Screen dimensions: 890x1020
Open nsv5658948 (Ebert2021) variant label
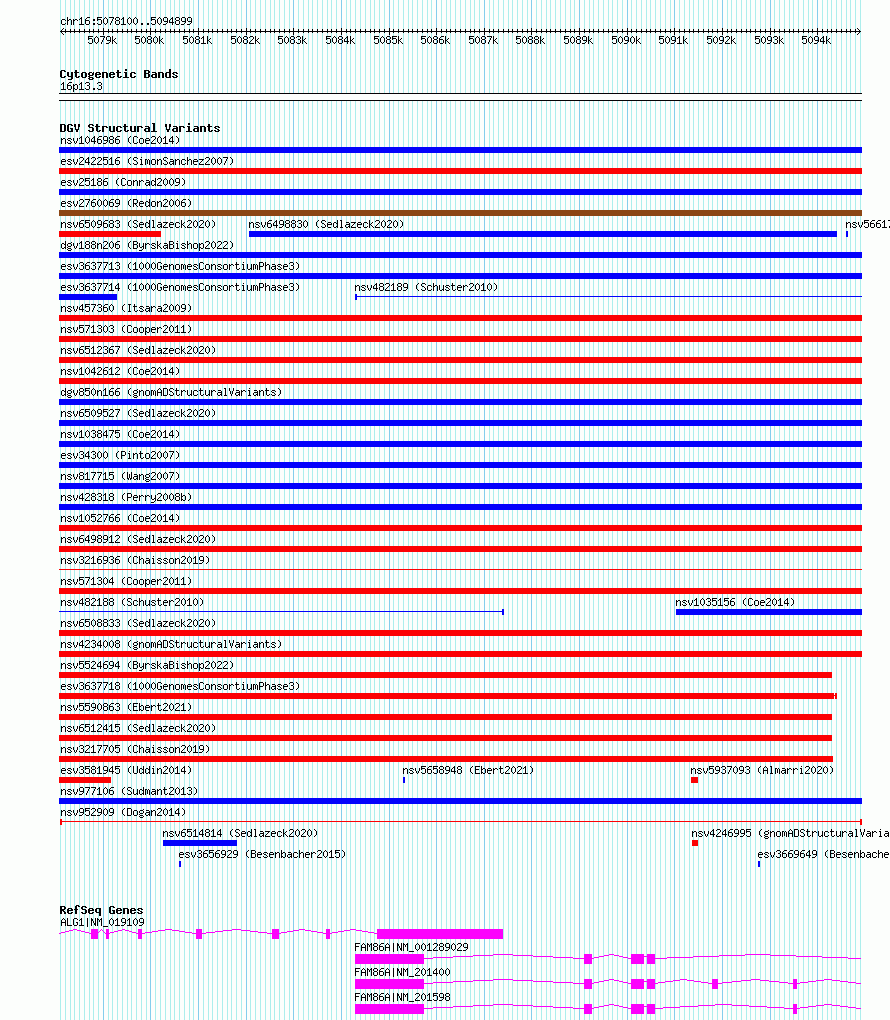click(x=468, y=770)
